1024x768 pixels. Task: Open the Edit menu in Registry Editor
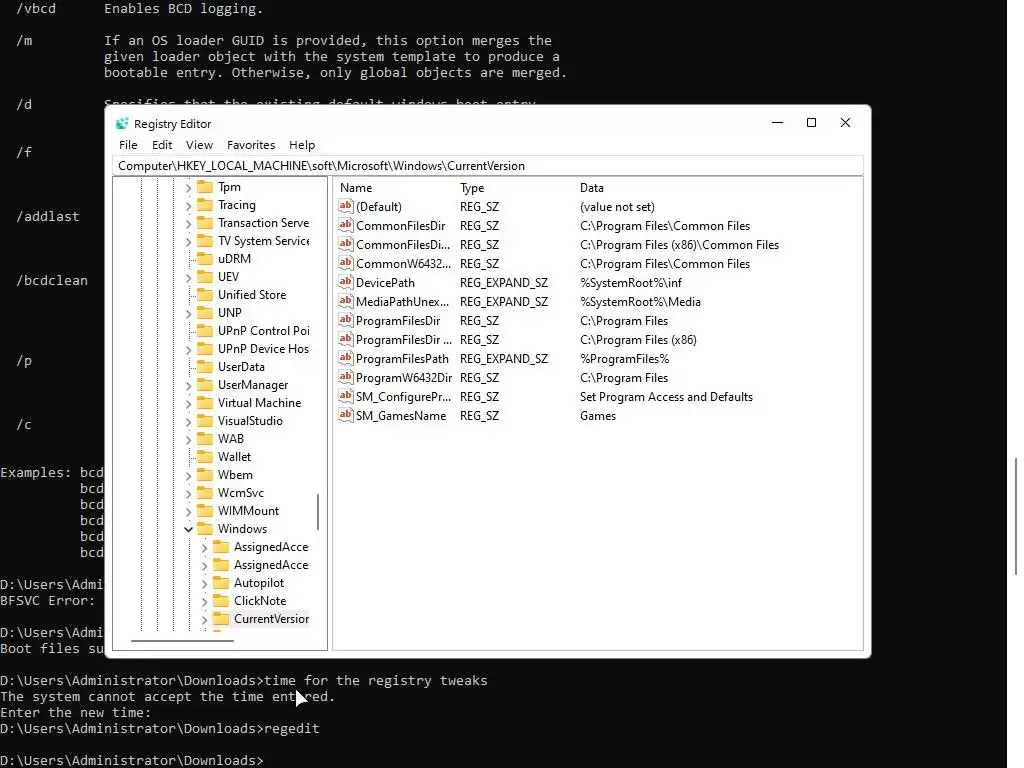tap(162, 145)
